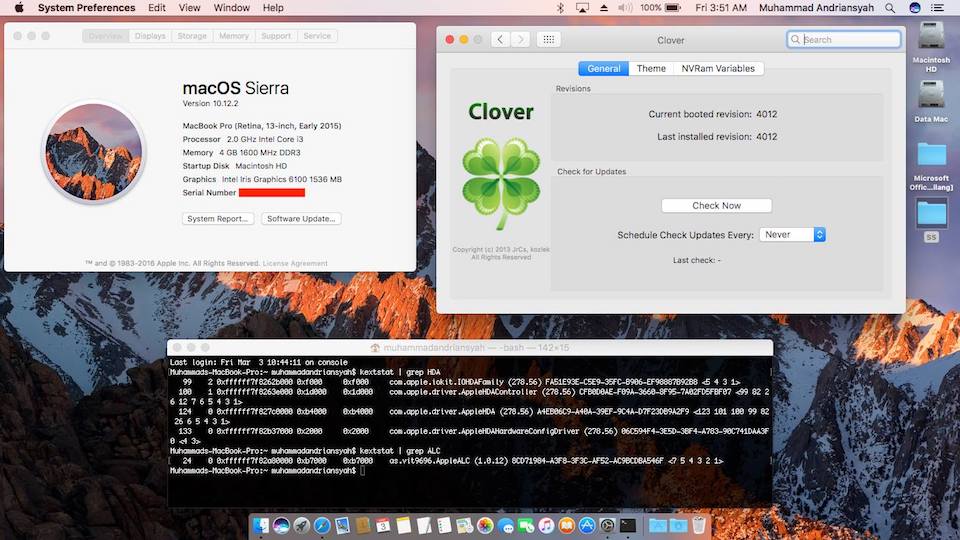Image resolution: width=960 pixels, height=540 pixels.
Task: Open iTunes music note icon in Dock
Action: click(546, 525)
